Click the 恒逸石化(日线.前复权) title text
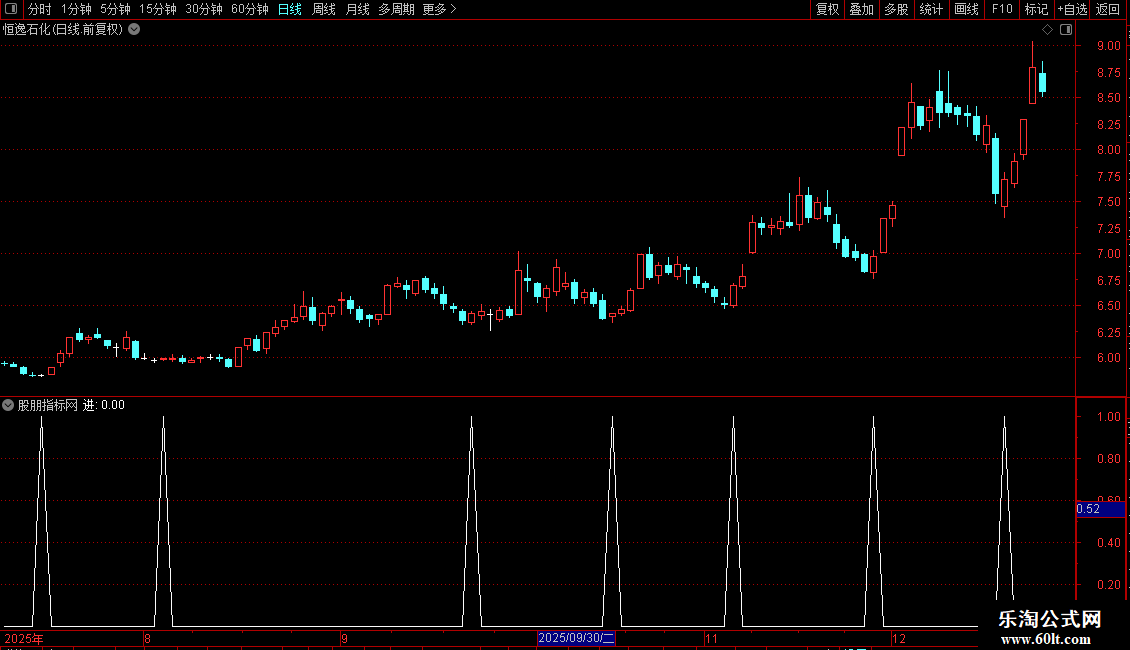Viewport: 1130px width, 650px height. pos(63,30)
